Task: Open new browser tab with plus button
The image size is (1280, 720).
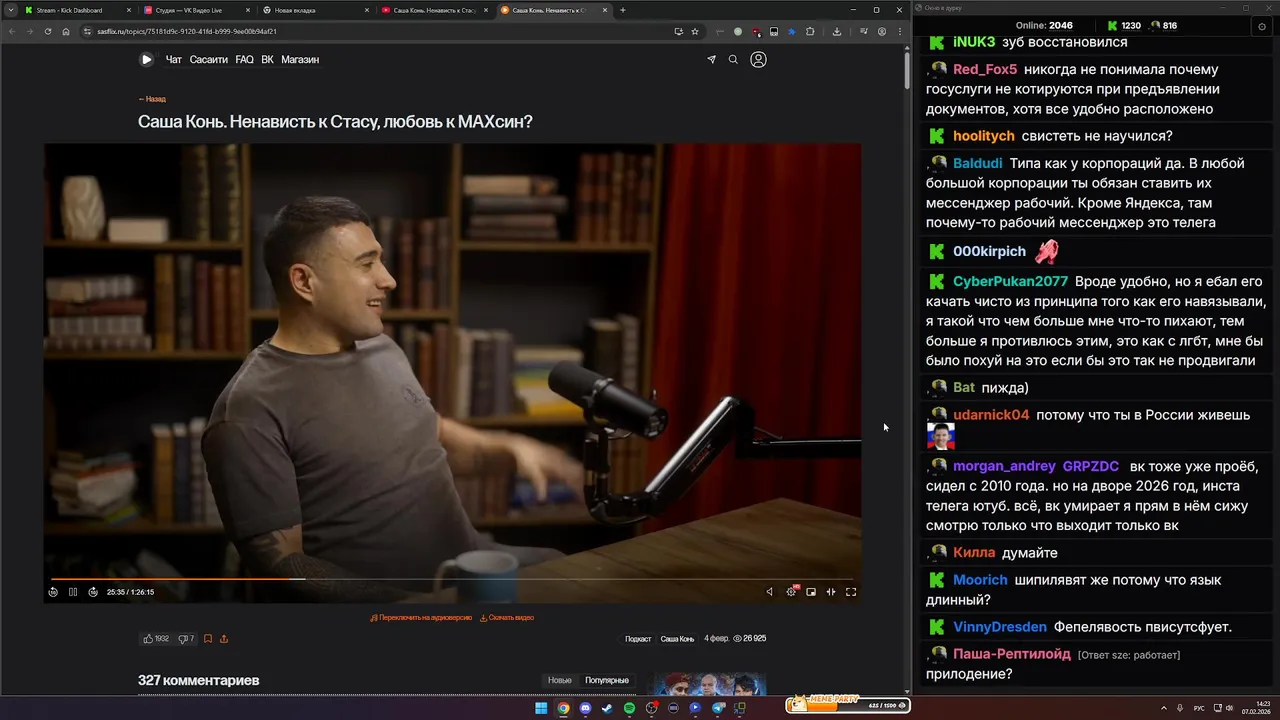Action: coord(623,10)
